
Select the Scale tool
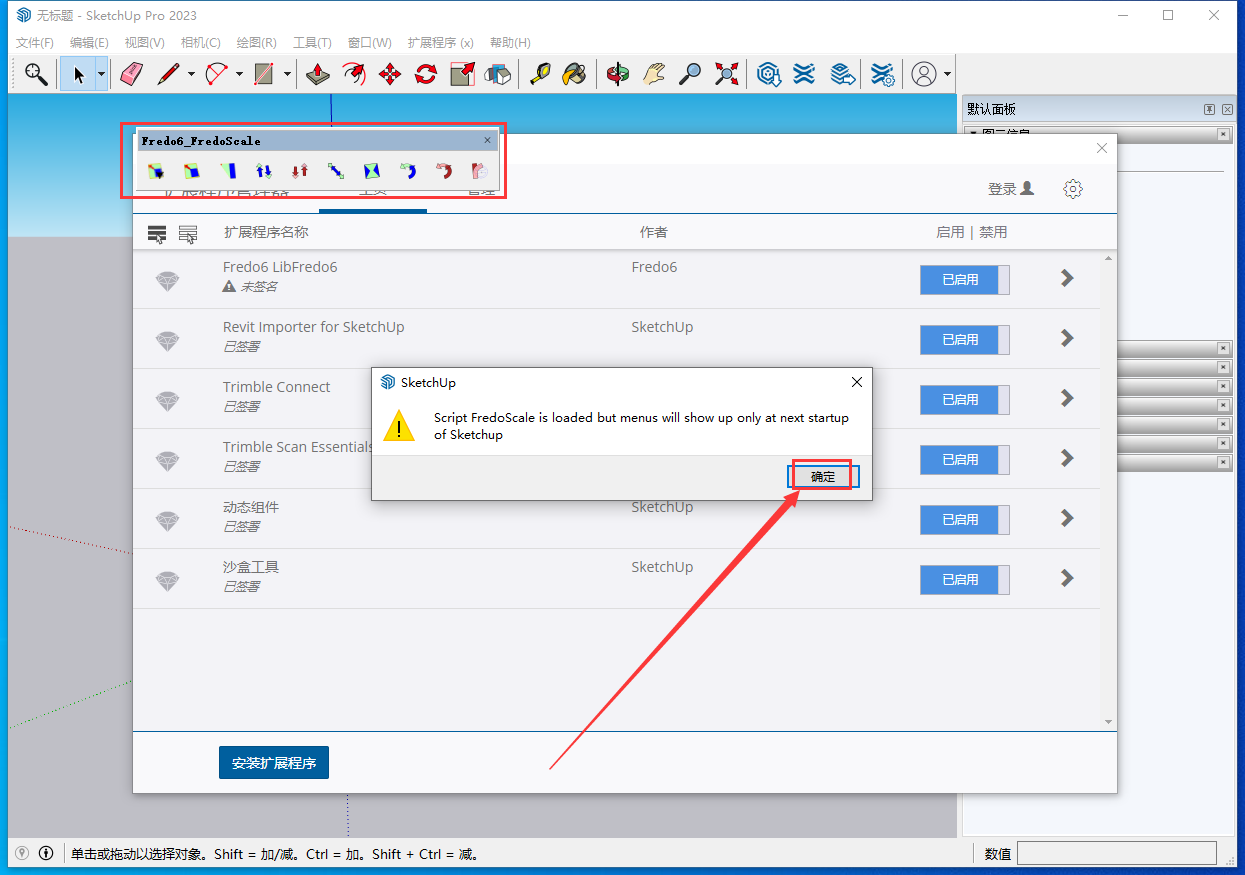[x=462, y=74]
